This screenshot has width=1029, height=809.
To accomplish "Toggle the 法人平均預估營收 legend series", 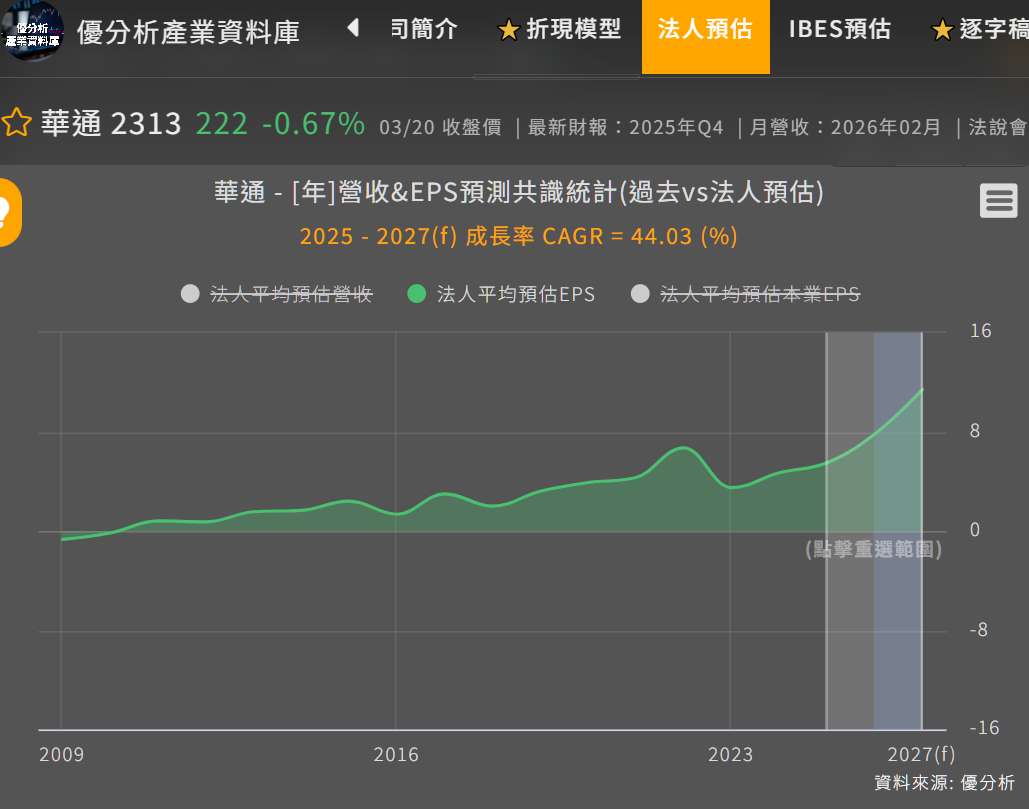I will tap(277, 294).
